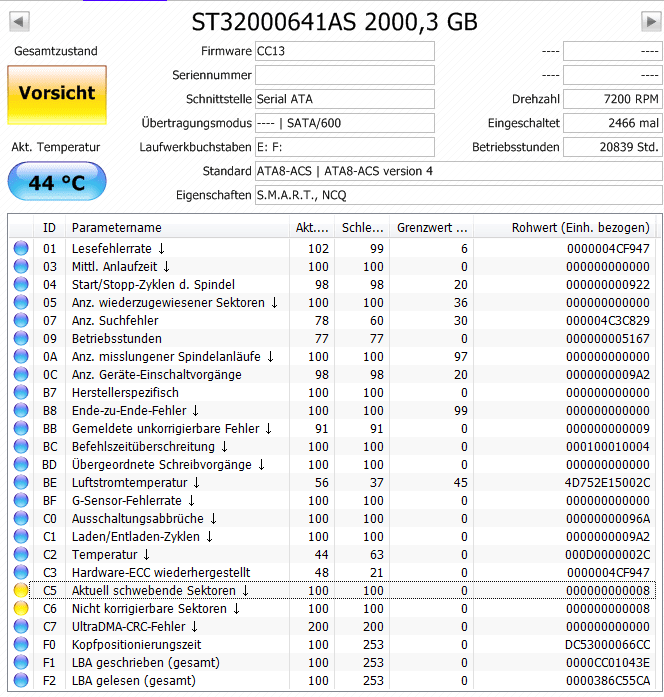664x697 pixels.
Task: Click blue status icon of row 0C
Action: pos(21,375)
